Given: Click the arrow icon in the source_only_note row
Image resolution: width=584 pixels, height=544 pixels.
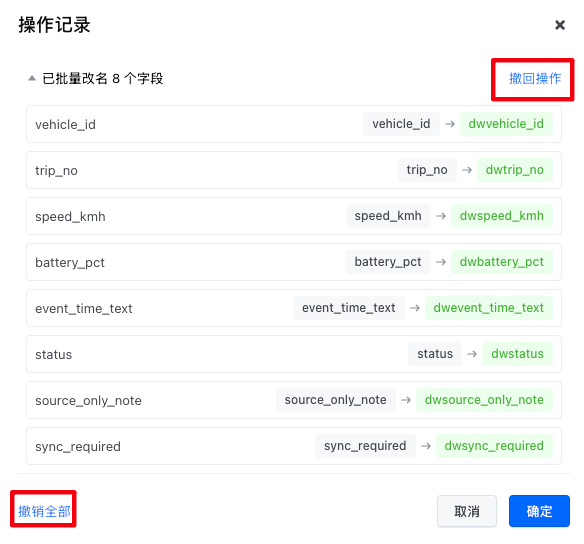Looking at the screenshot, I should [x=406, y=400].
